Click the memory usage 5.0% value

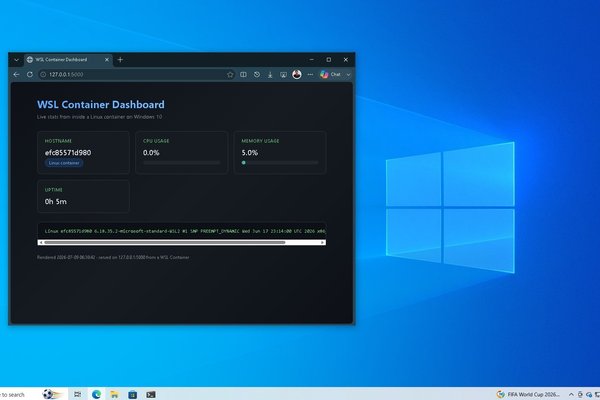click(249, 153)
